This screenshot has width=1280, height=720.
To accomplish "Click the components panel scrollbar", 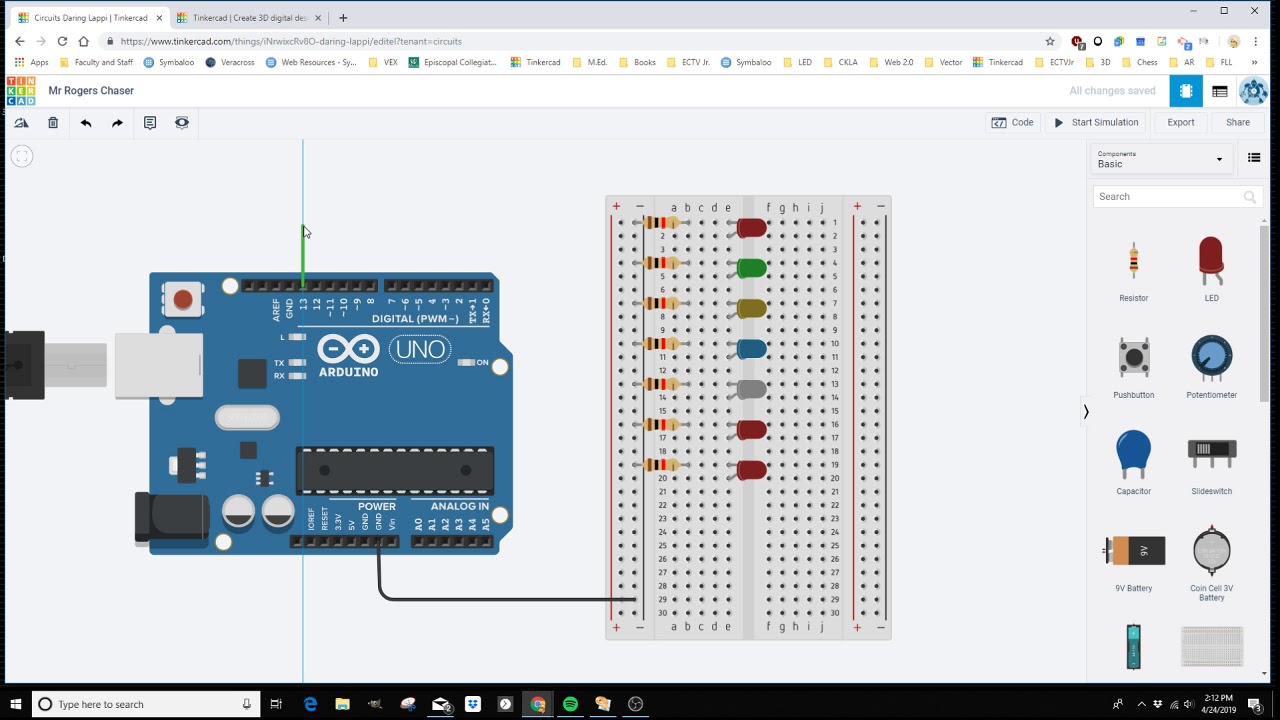I will tap(1264, 313).
